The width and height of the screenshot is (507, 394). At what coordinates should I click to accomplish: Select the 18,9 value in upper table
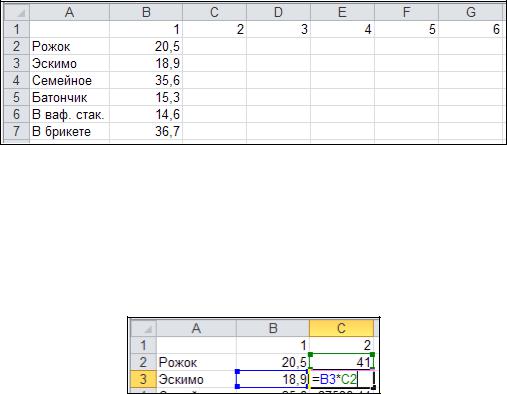click(x=146, y=63)
